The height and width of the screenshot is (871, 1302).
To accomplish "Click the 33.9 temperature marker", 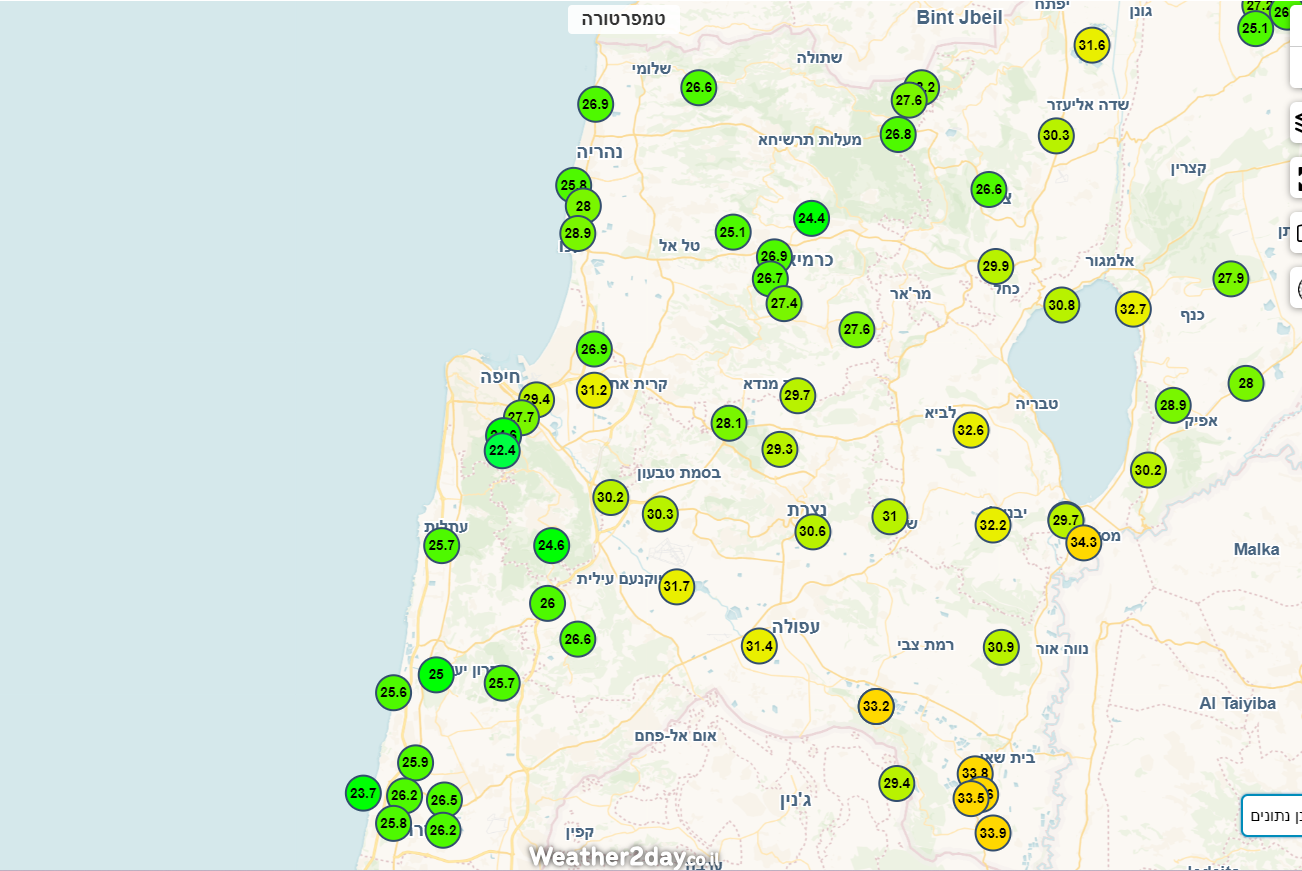I will [993, 832].
